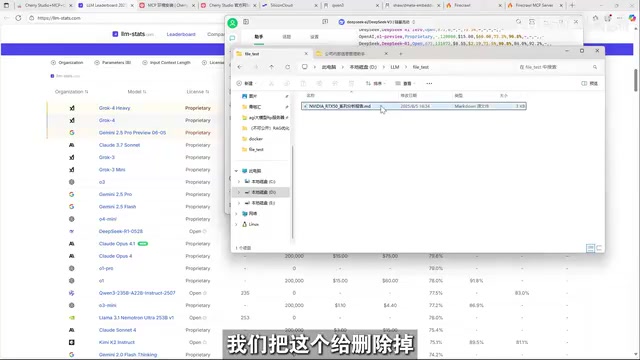This screenshot has width=640, height=360.
Task: Collapse the This PC tree node
Action: coord(236,171)
